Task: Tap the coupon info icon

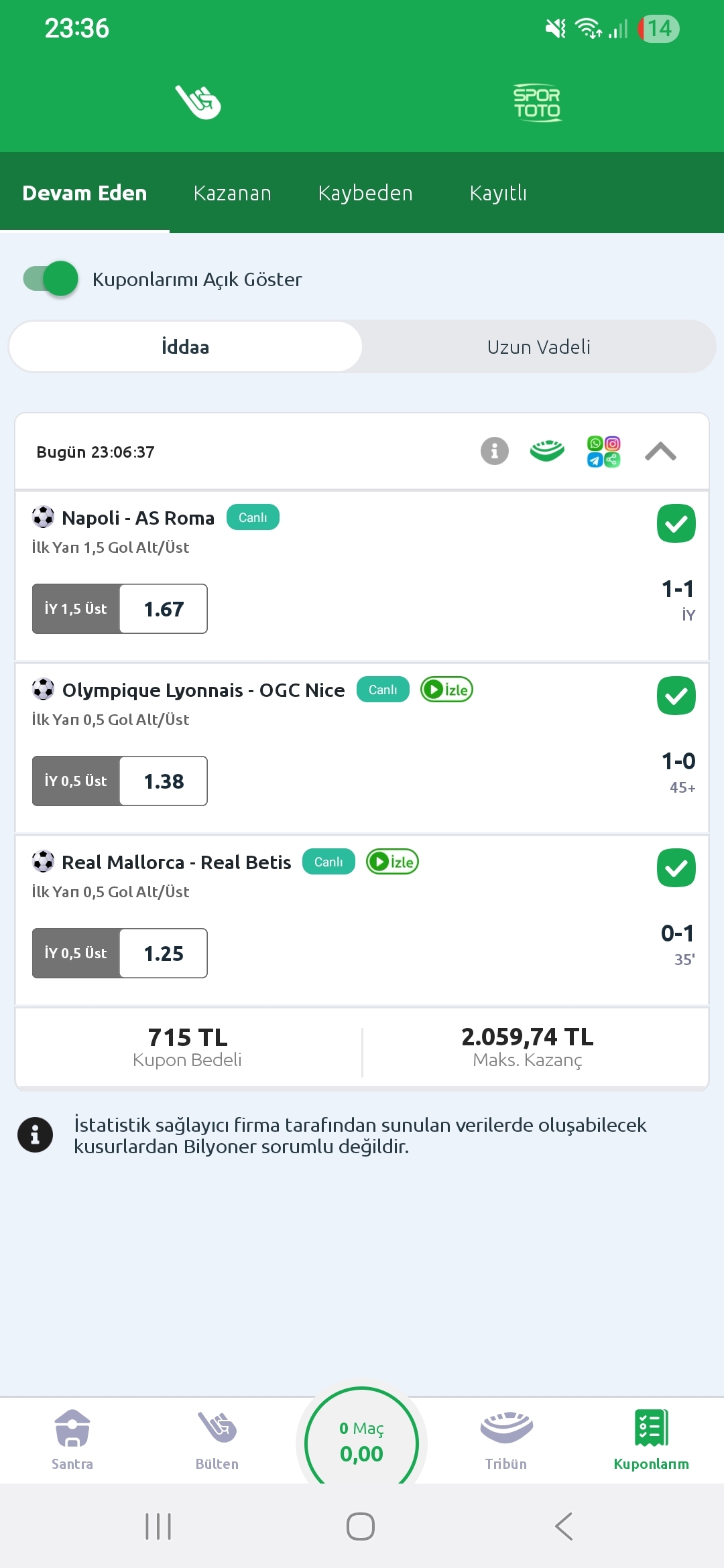Action: (495, 451)
